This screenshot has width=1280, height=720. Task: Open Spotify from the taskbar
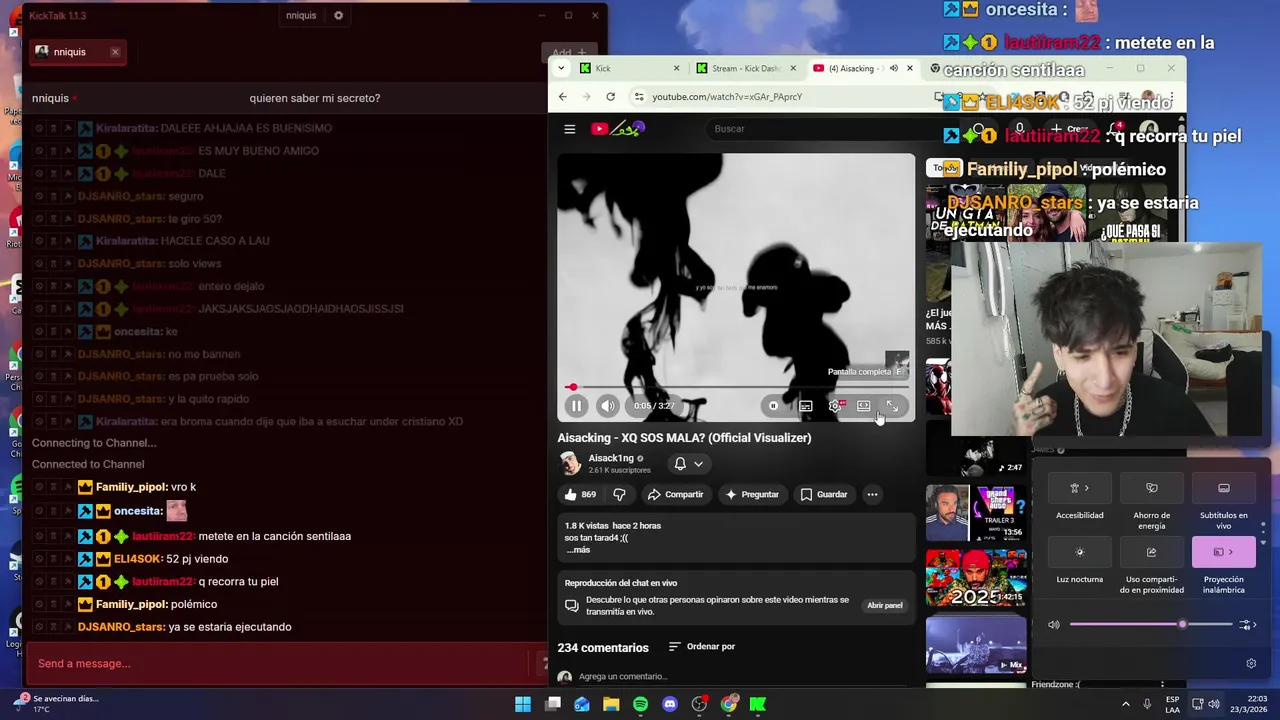(641, 704)
